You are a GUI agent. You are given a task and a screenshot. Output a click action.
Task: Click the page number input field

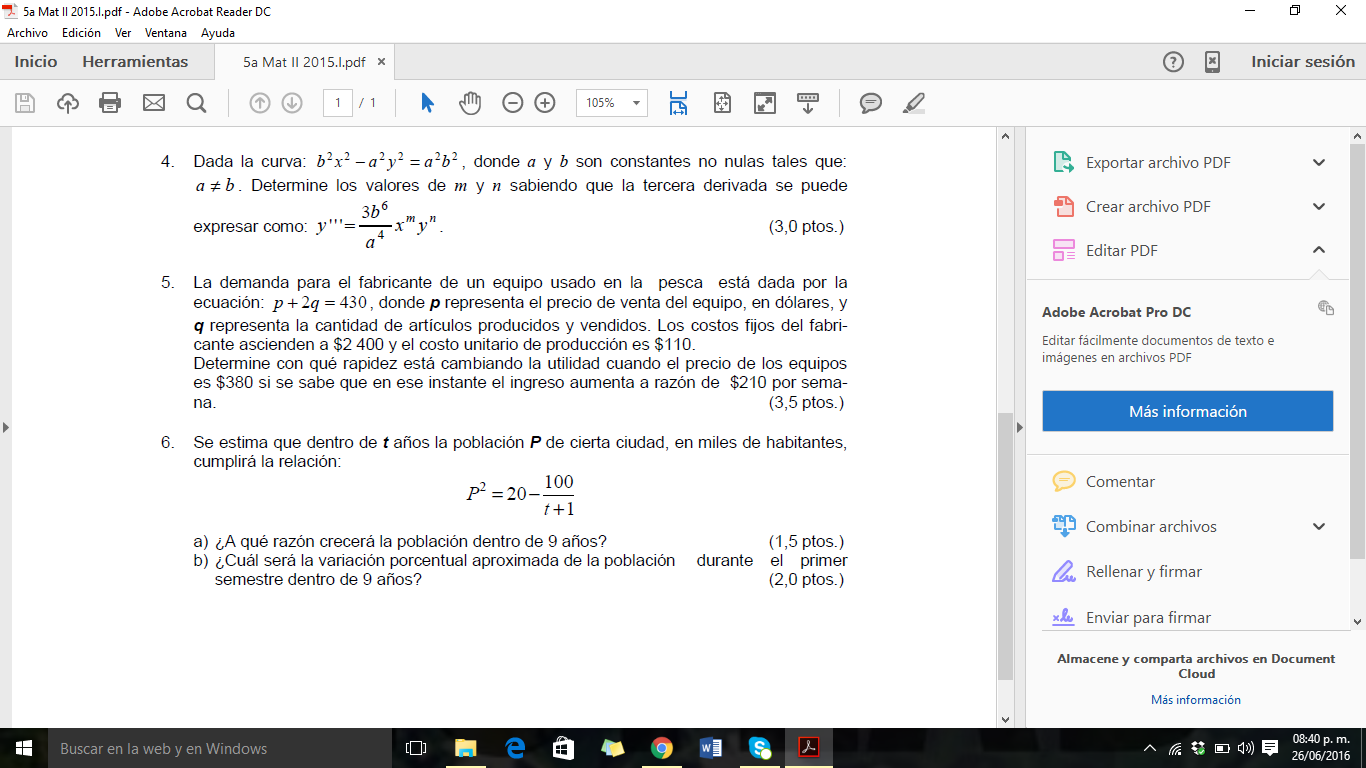click(338, 103)
